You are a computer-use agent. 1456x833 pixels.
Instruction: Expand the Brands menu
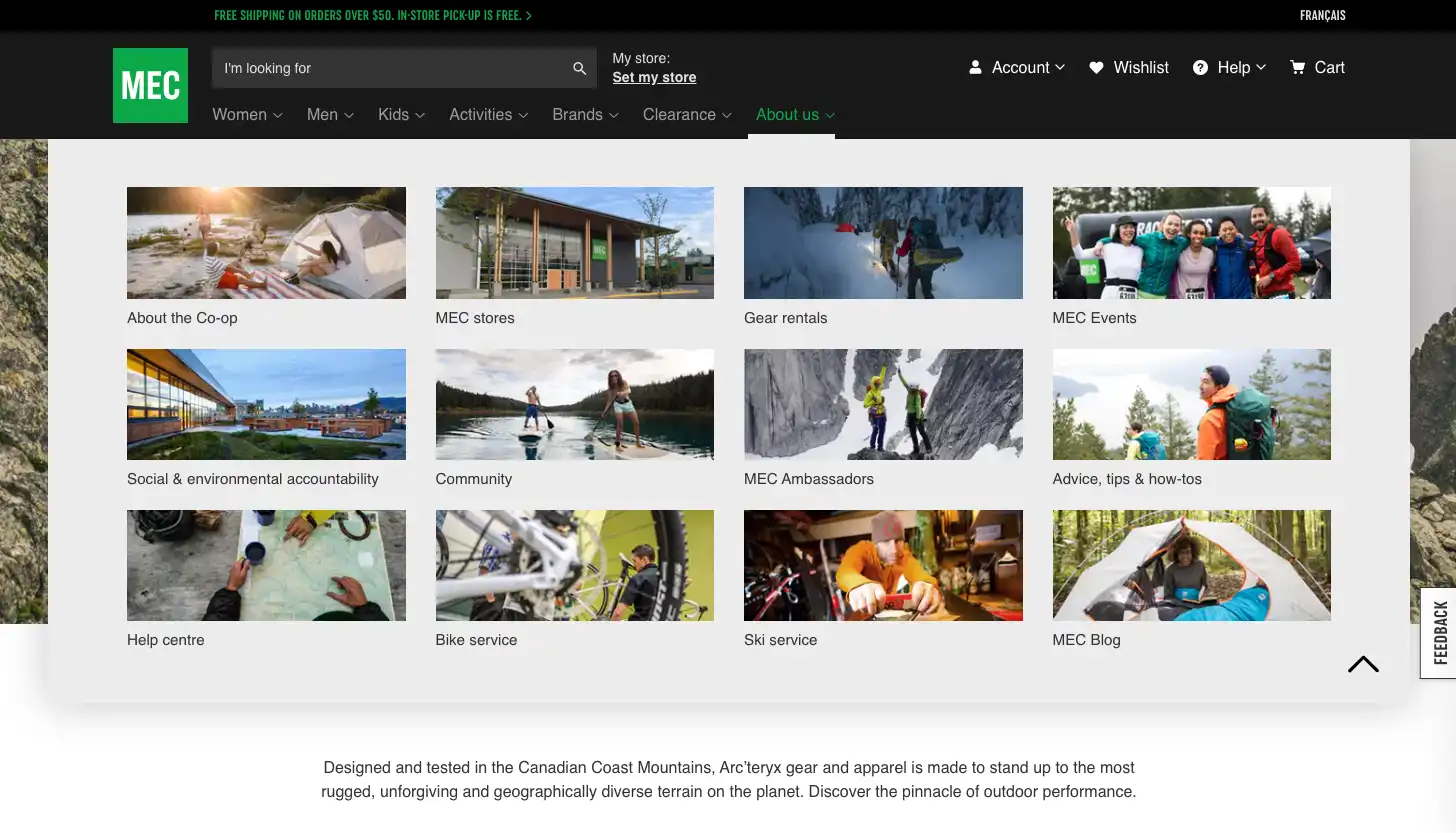[x=585, y=114]
